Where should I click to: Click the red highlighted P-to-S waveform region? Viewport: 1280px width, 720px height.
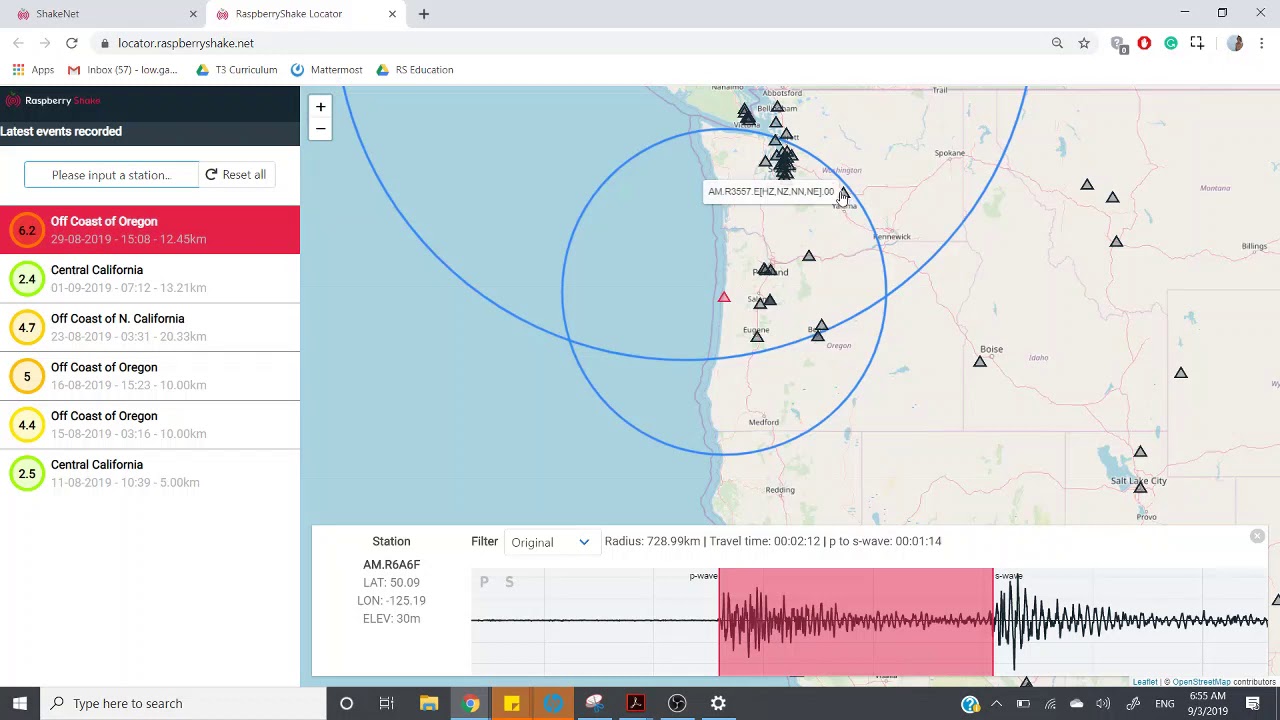856,622
